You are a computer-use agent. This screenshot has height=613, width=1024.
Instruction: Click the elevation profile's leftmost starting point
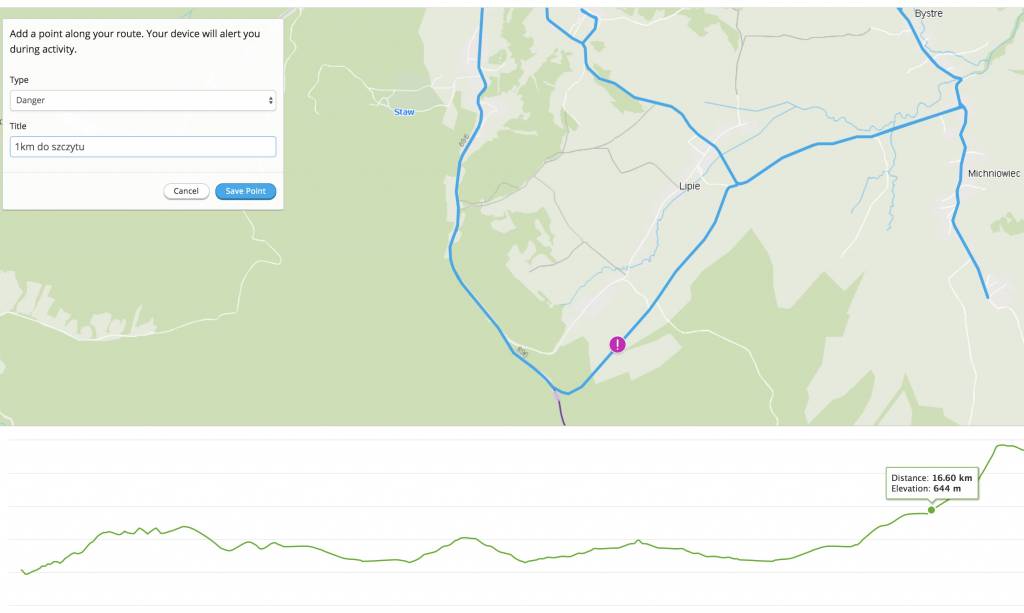(22, 571)
